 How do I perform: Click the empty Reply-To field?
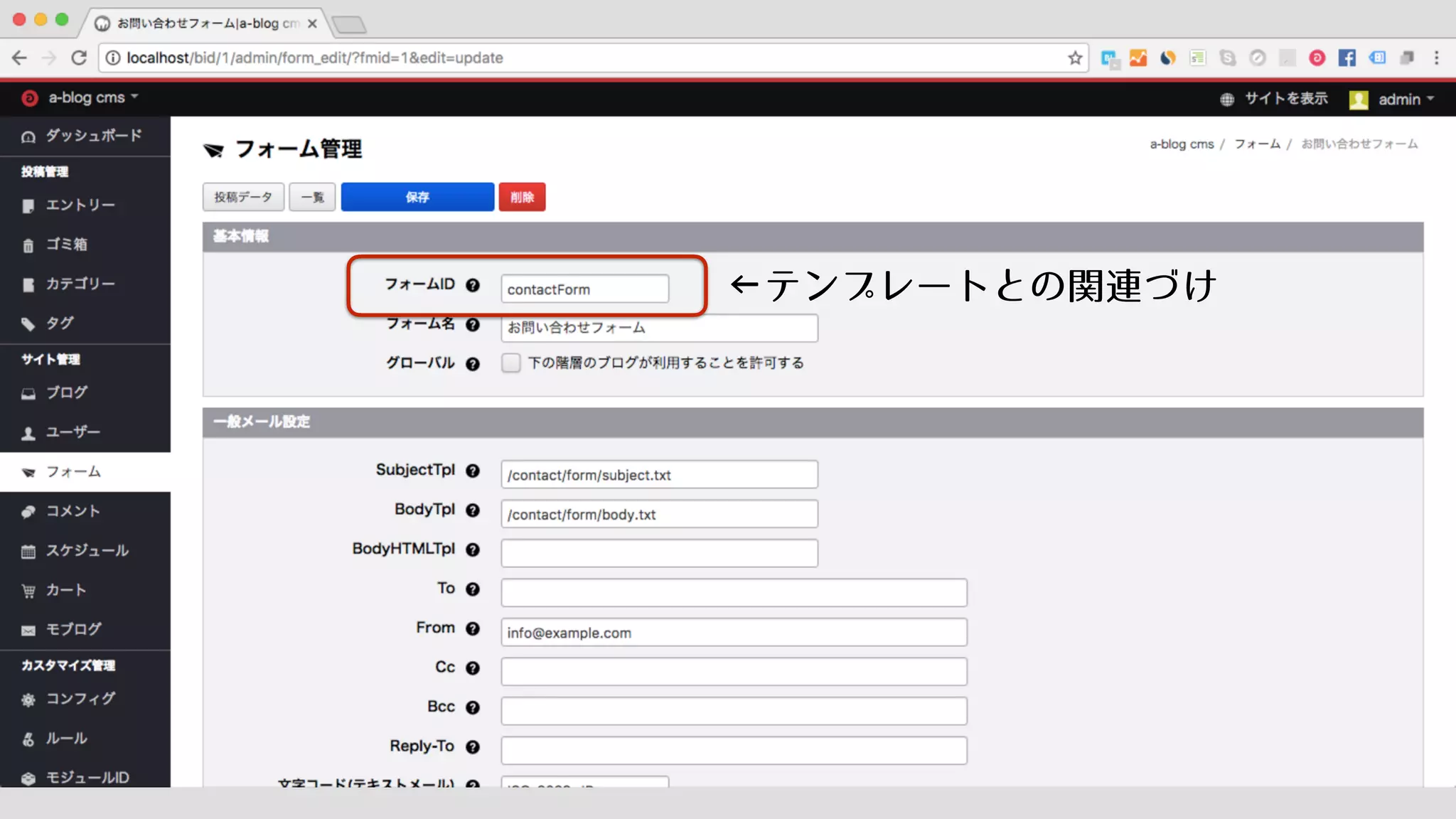click(x=734, y=751)
